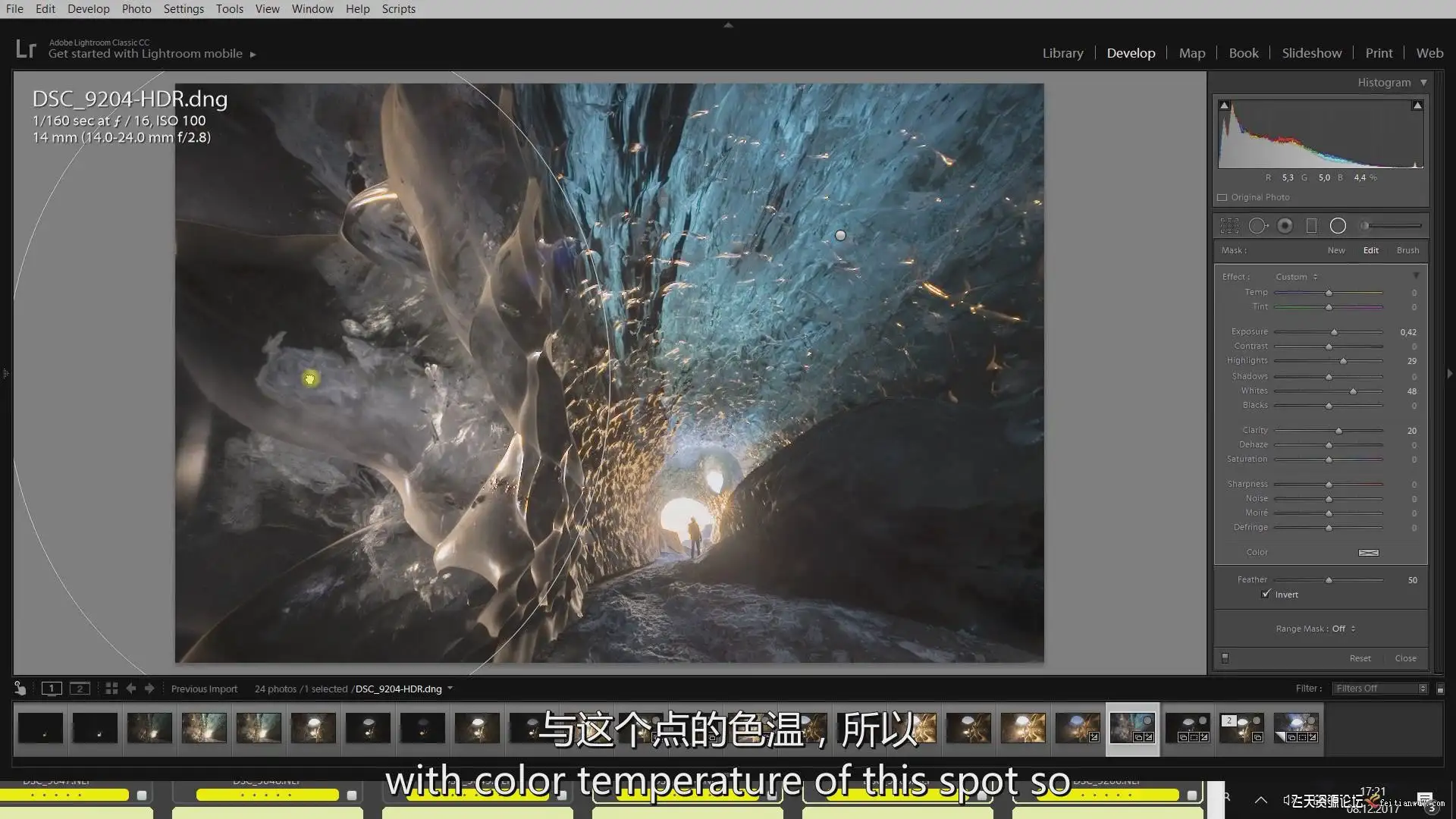Select the Radial Filter tool

pyautogui.click(x=1338, y=226)
